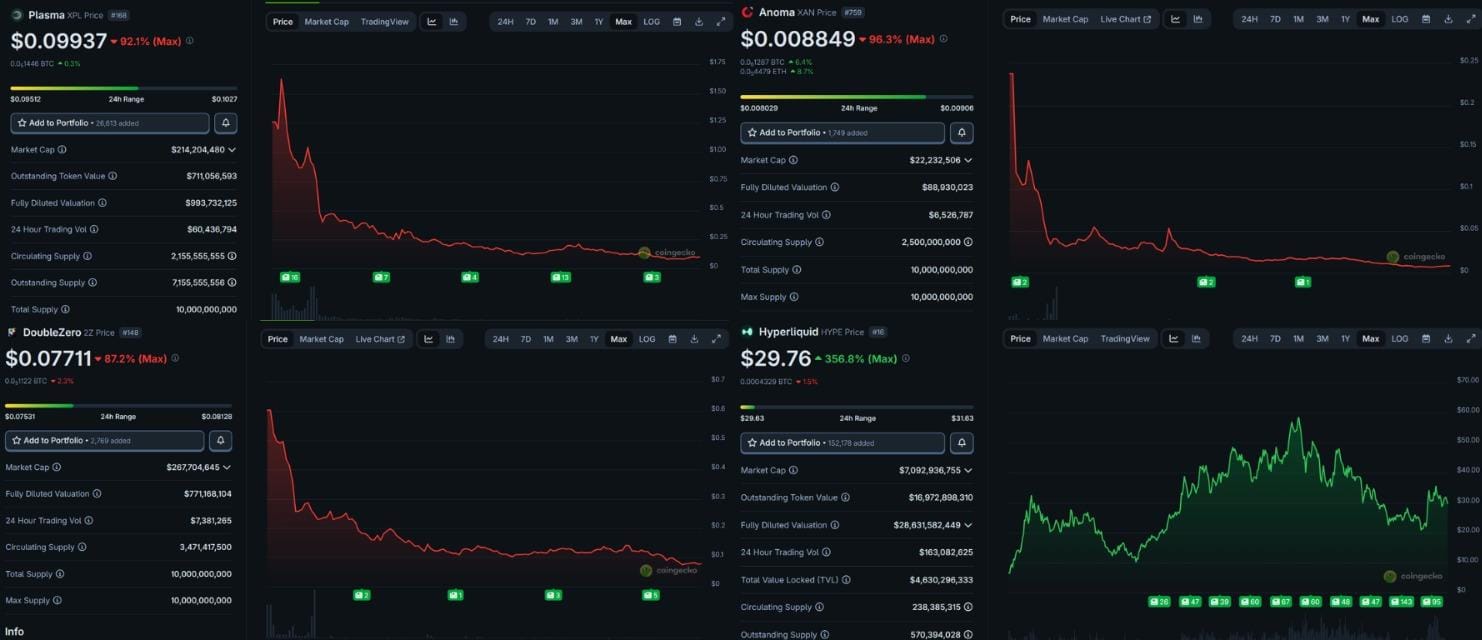Select Max range on Anoma chart

(x=1370, y=19)
